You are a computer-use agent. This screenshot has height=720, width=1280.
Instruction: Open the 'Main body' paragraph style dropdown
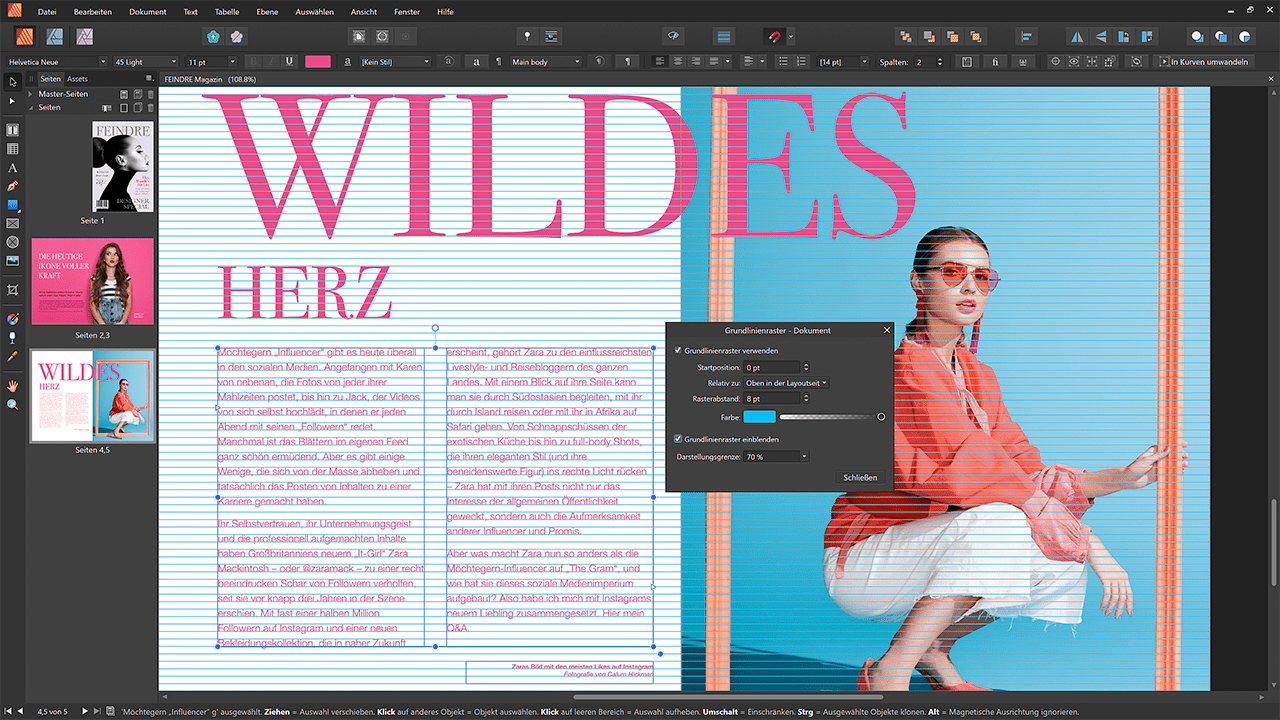(x=546, y=61)
